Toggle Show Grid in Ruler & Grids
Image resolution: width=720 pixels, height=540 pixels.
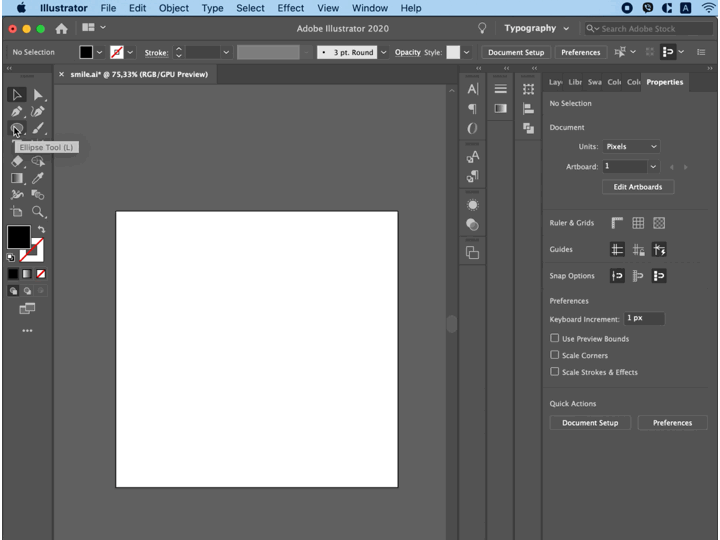638,223
